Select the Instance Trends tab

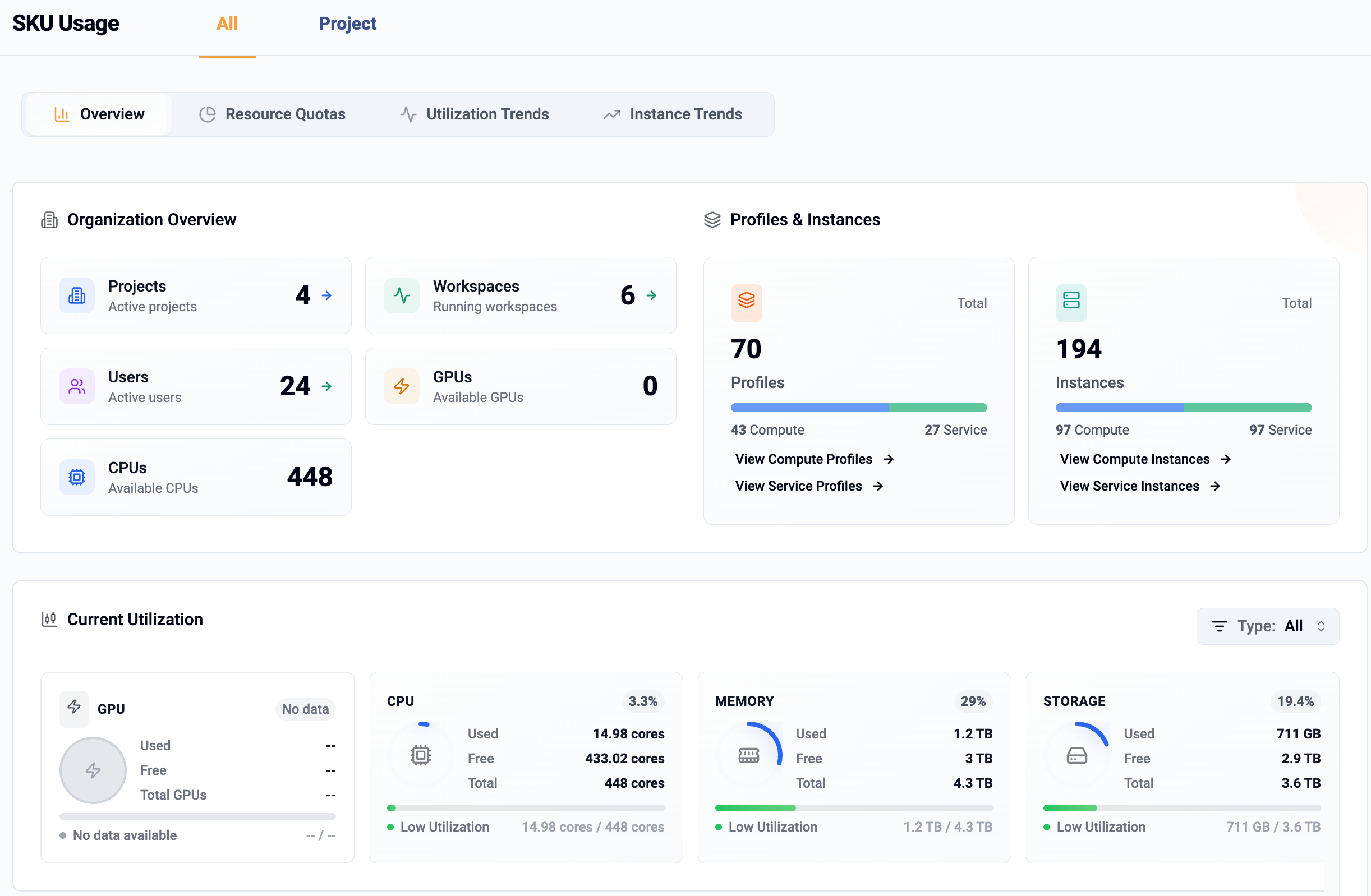[x=685, y=114]
